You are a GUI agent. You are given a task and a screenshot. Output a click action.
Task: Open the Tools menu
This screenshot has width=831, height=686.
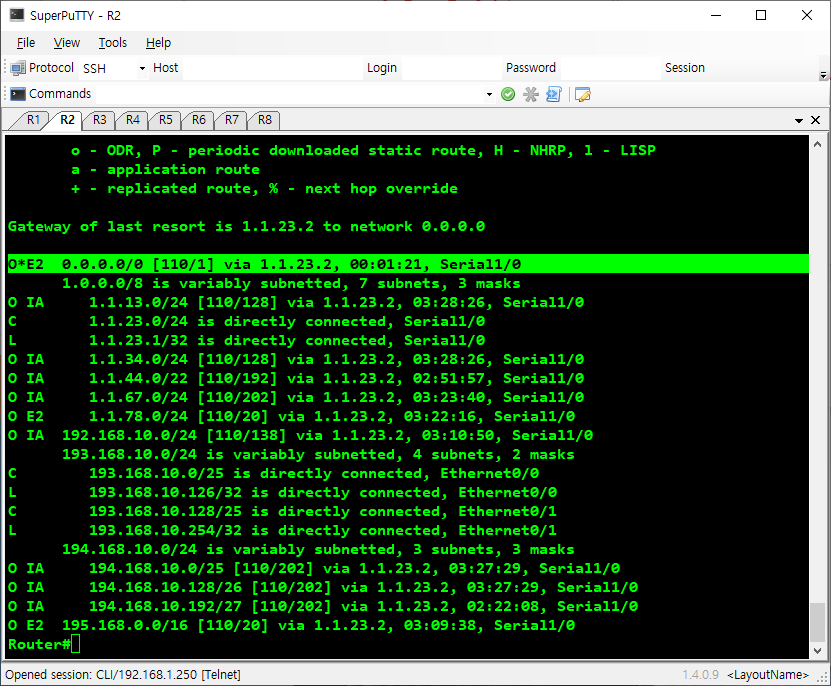tap(113, 43)
